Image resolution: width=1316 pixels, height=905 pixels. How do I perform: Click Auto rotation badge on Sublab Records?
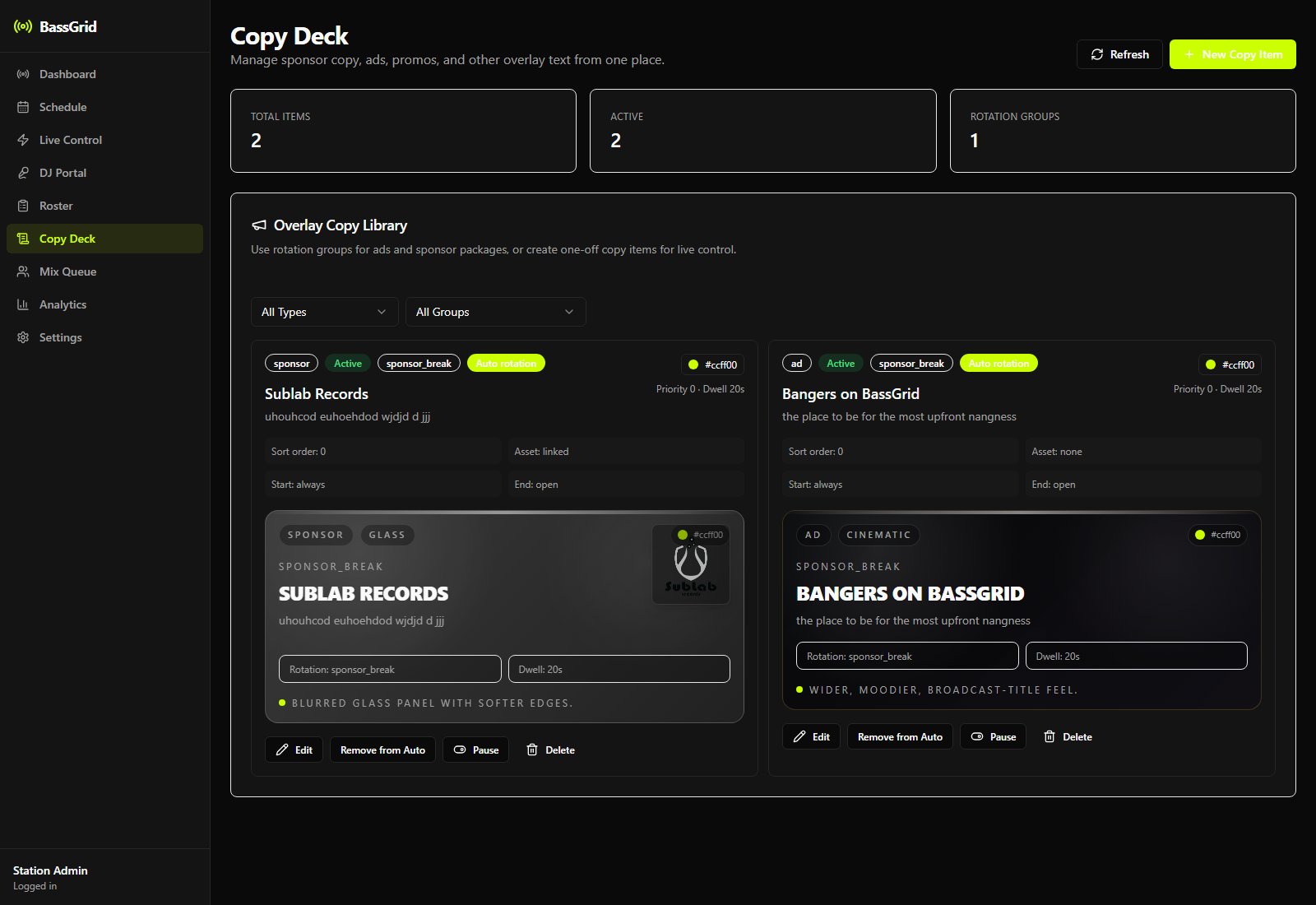[506, 363]
